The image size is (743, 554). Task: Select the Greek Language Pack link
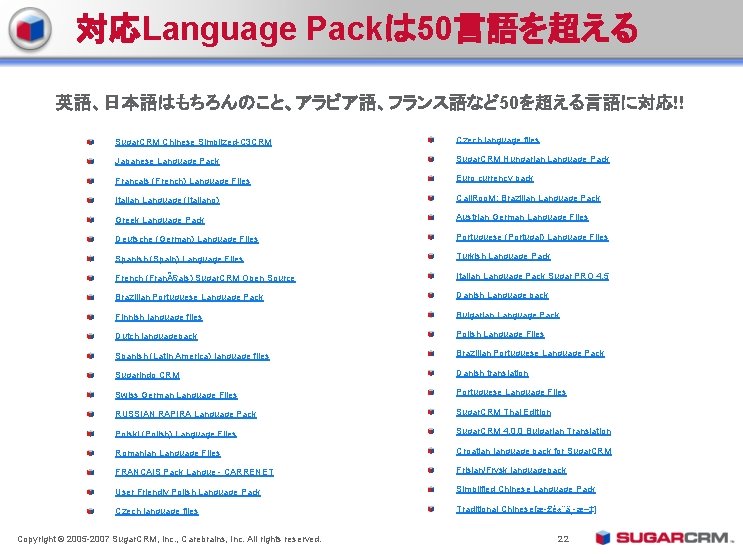coord(160,220)
